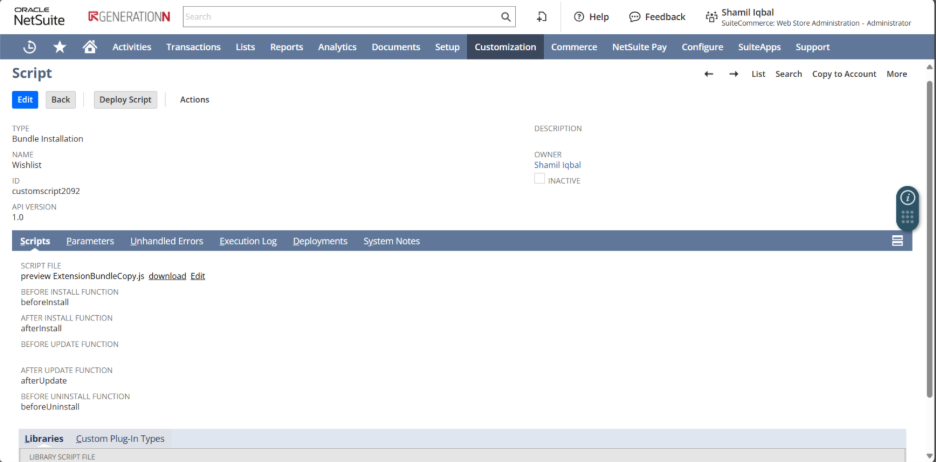The image size is (936, 462).
Task: Go to Home via house icon
Action: [89, 47]
